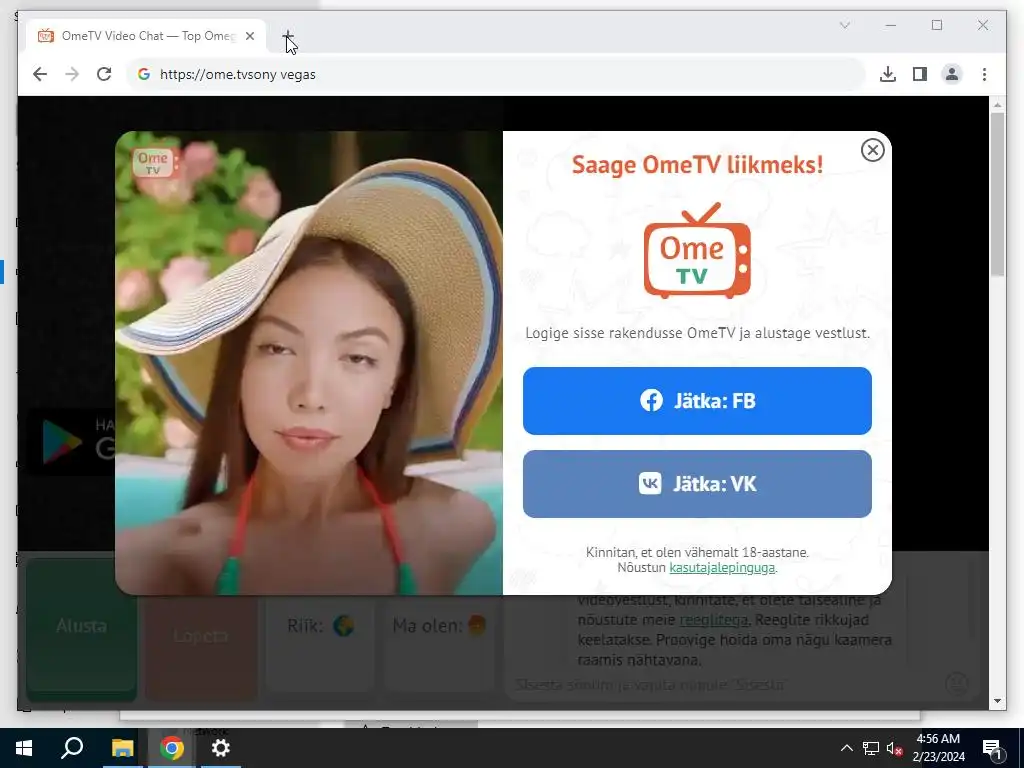This screenshot has height=768, width=1024.
Task: Click the Chrome taskbar icon
Action: (171, 748)
